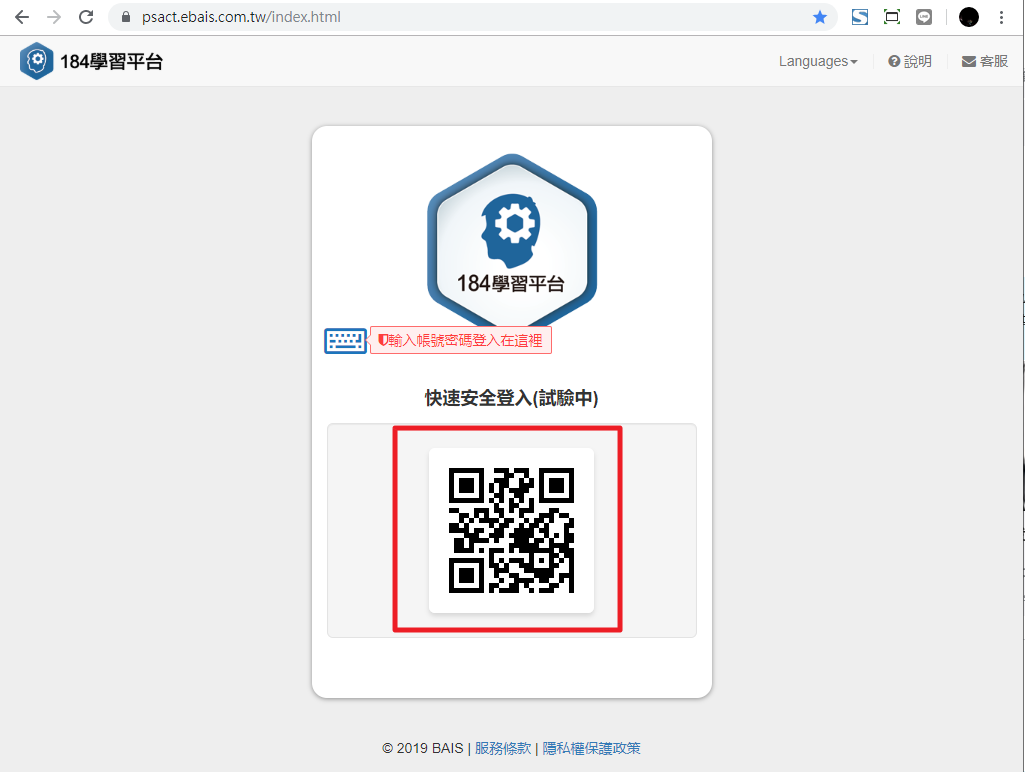This screenshot has height=772, width=1025.
Task: Click the large hexagon 184學習平台 logo
Action: coord(512,241)
